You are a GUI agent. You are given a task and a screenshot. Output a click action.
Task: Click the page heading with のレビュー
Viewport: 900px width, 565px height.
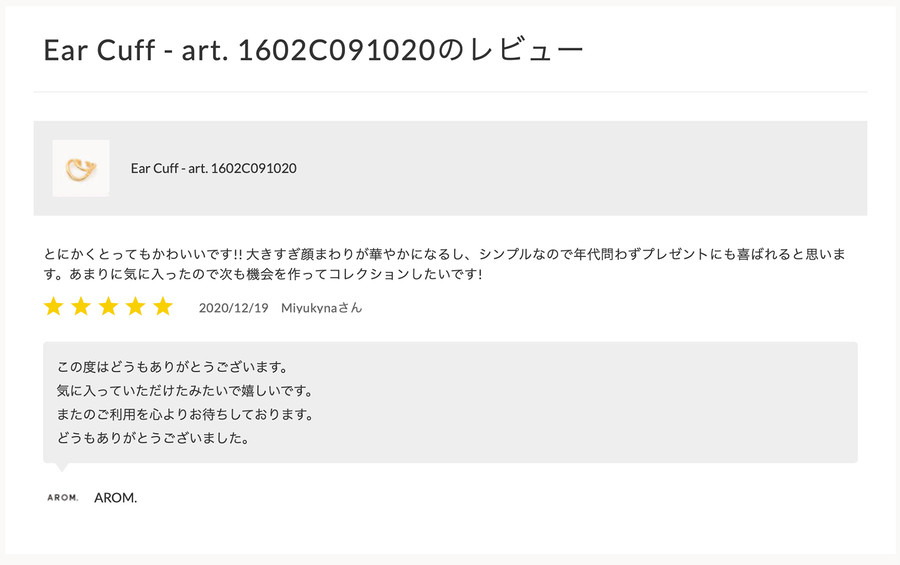pos(313,50)
